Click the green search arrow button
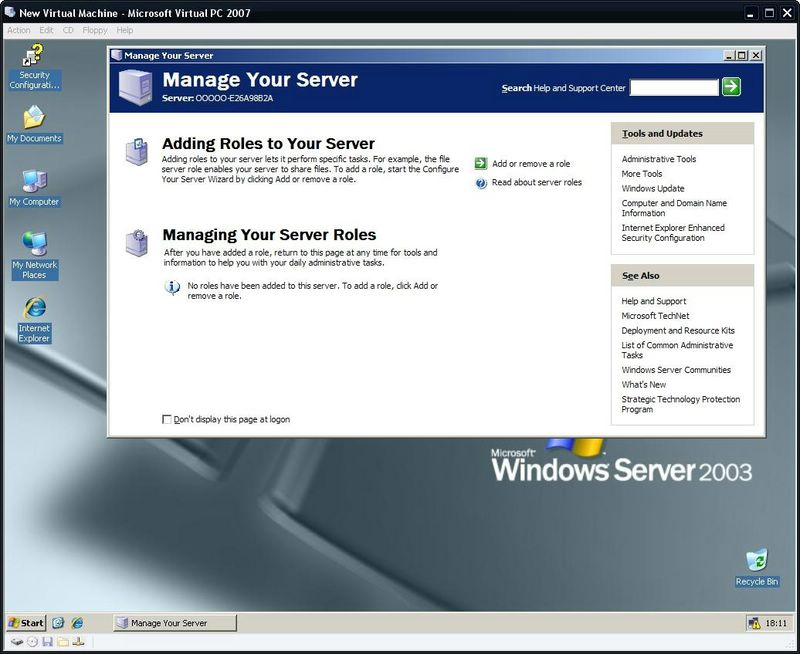The image size is (800, 654). coord(731,87)
